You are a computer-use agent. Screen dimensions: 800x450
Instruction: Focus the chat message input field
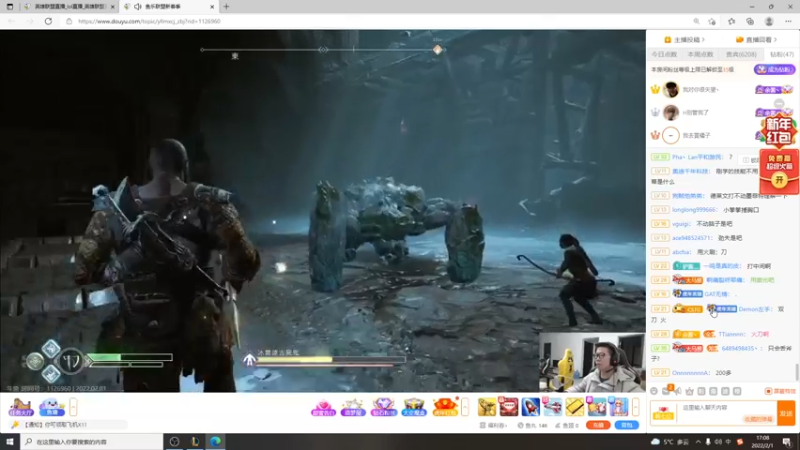point(727,413)
